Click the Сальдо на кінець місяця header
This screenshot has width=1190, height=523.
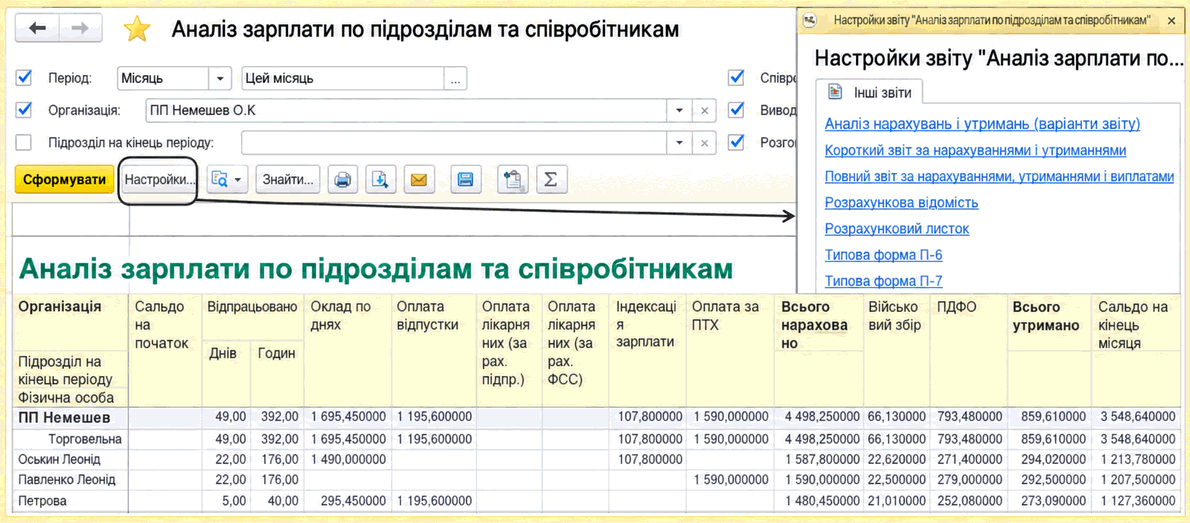1133,325
